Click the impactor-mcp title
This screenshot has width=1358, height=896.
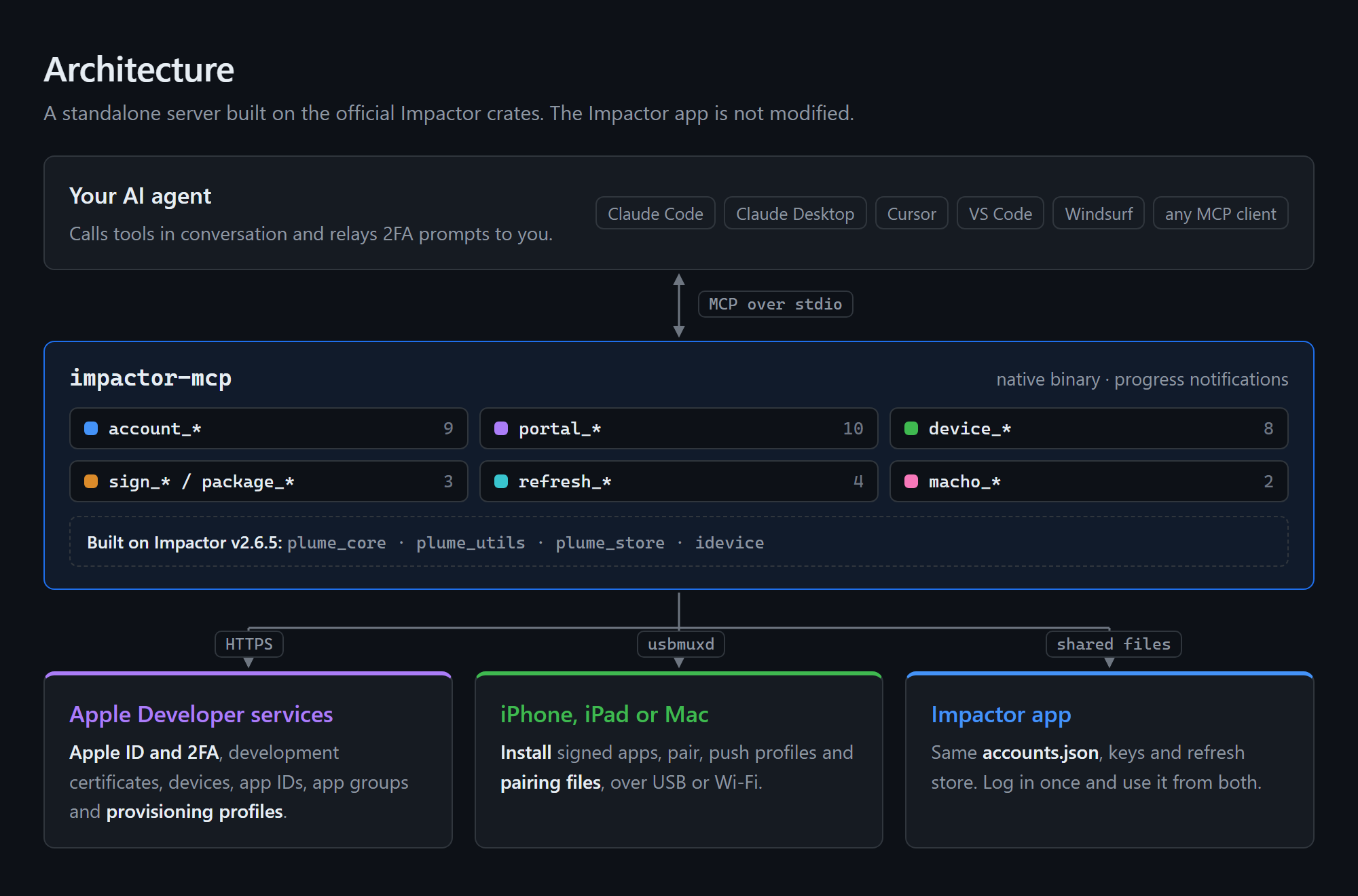coord(151,377)
